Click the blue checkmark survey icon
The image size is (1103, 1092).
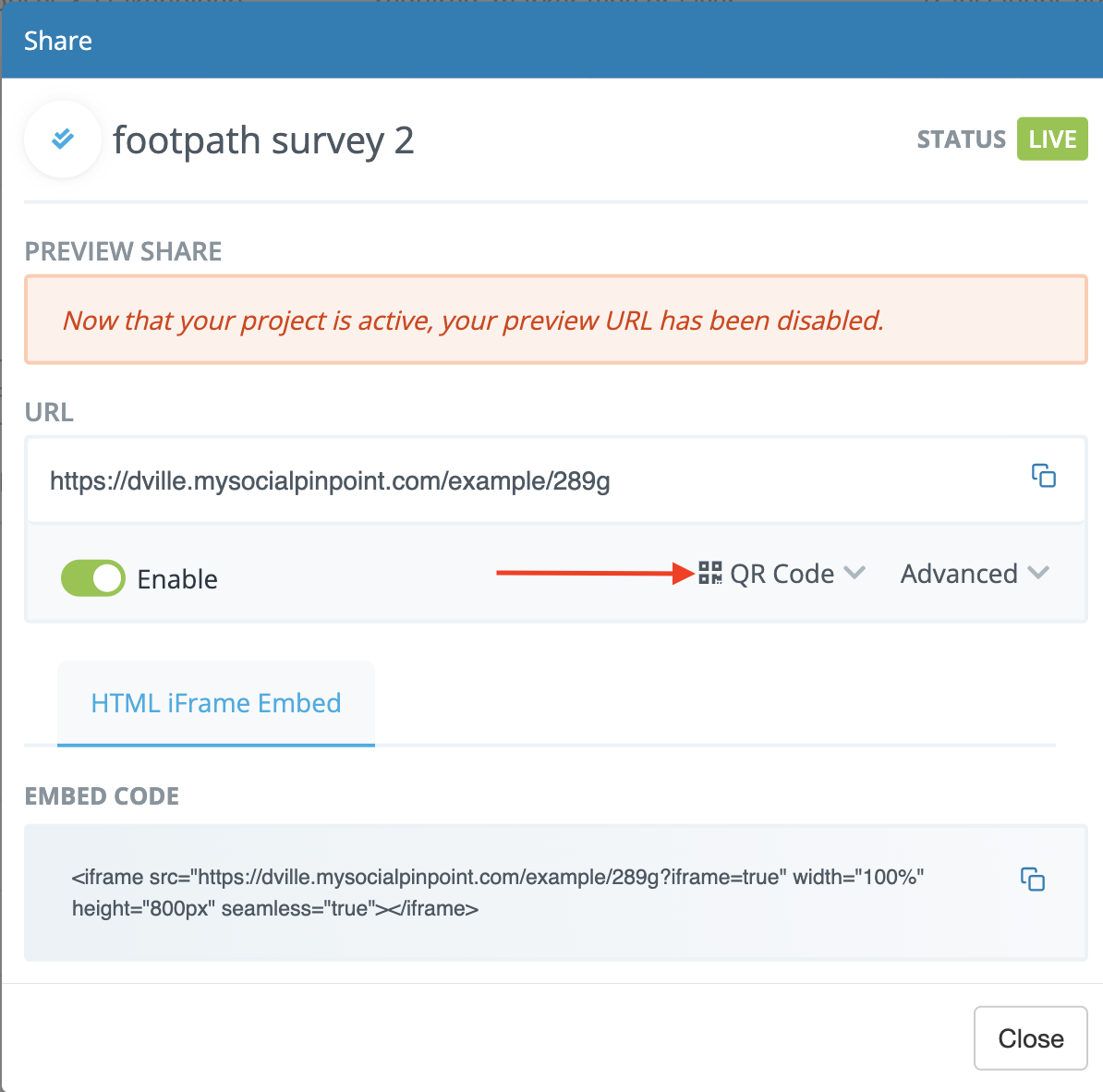(x=63, y=139)
